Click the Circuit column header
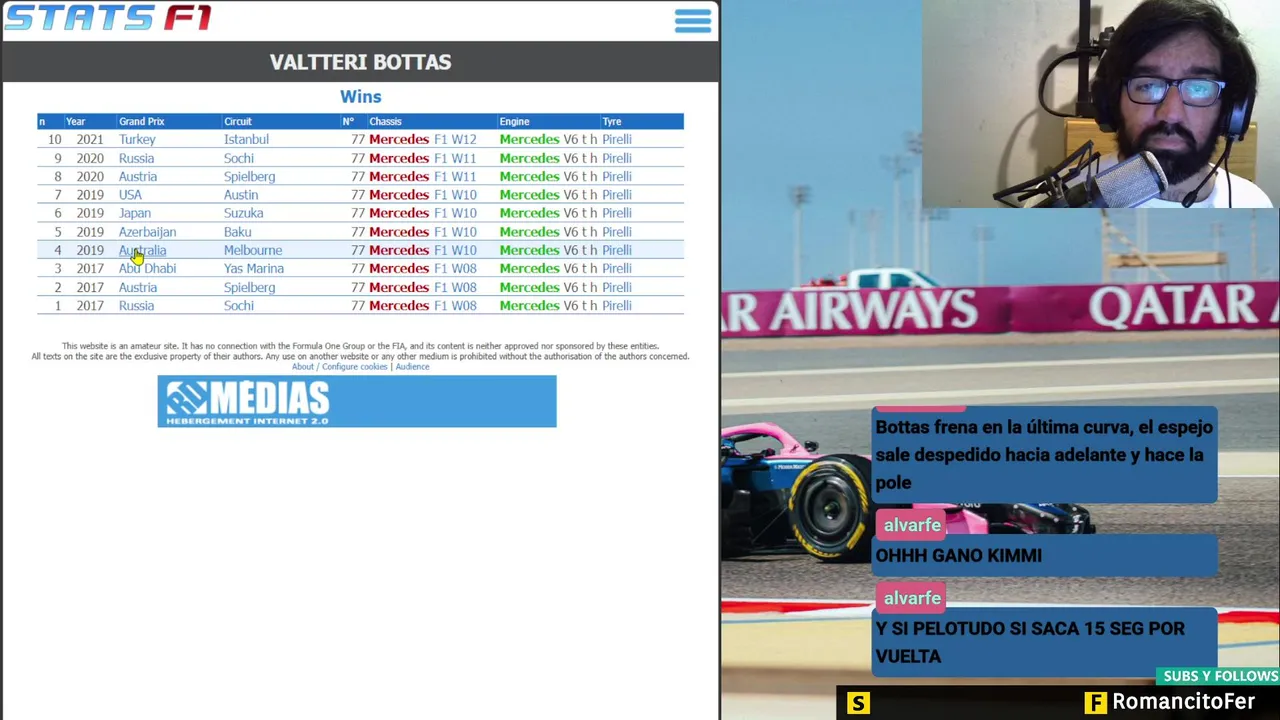1280x720 pixels. pyautogui.click(x=238, y=121)
